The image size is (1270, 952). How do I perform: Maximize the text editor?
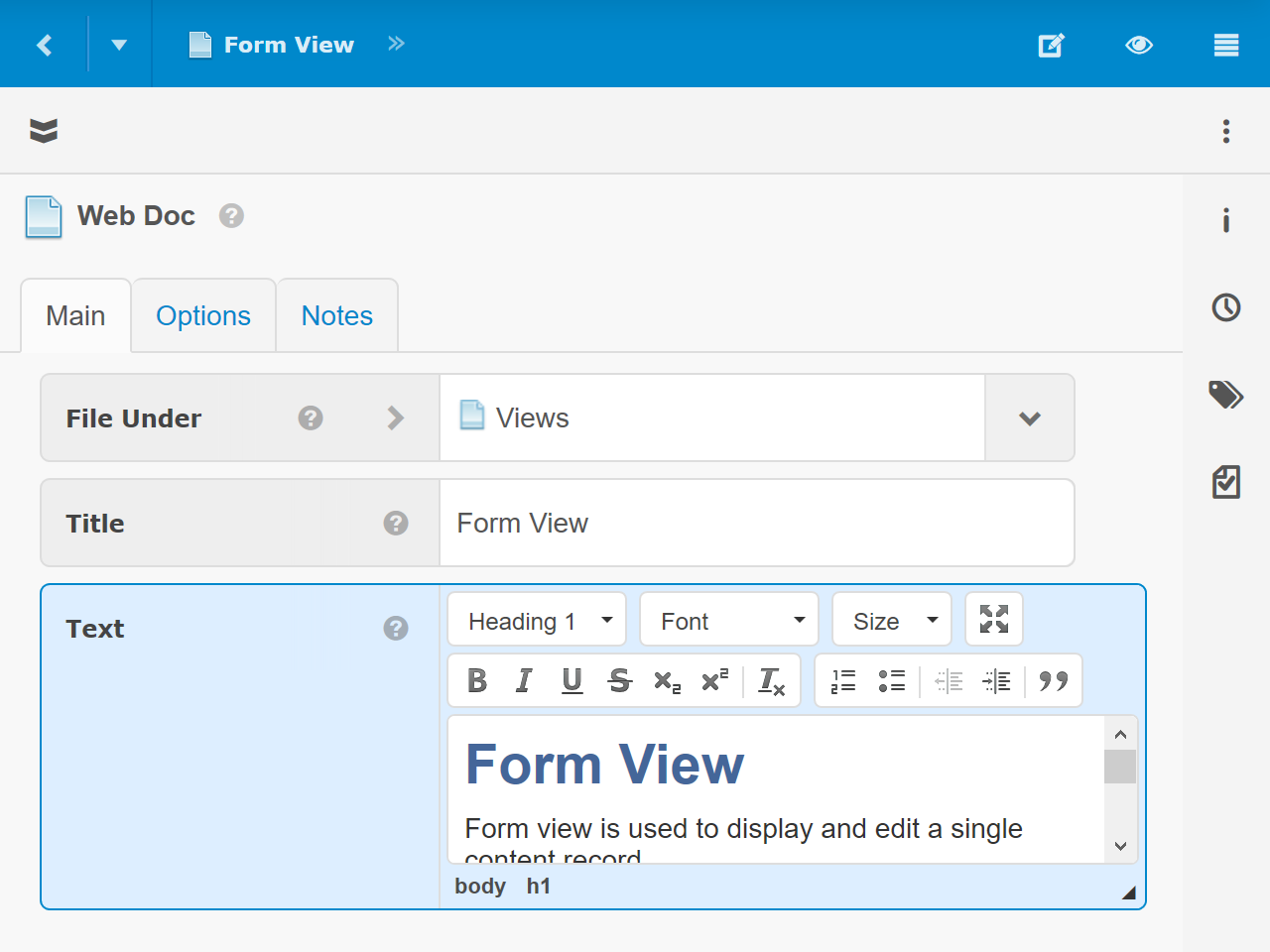click(x=993, y=619)
